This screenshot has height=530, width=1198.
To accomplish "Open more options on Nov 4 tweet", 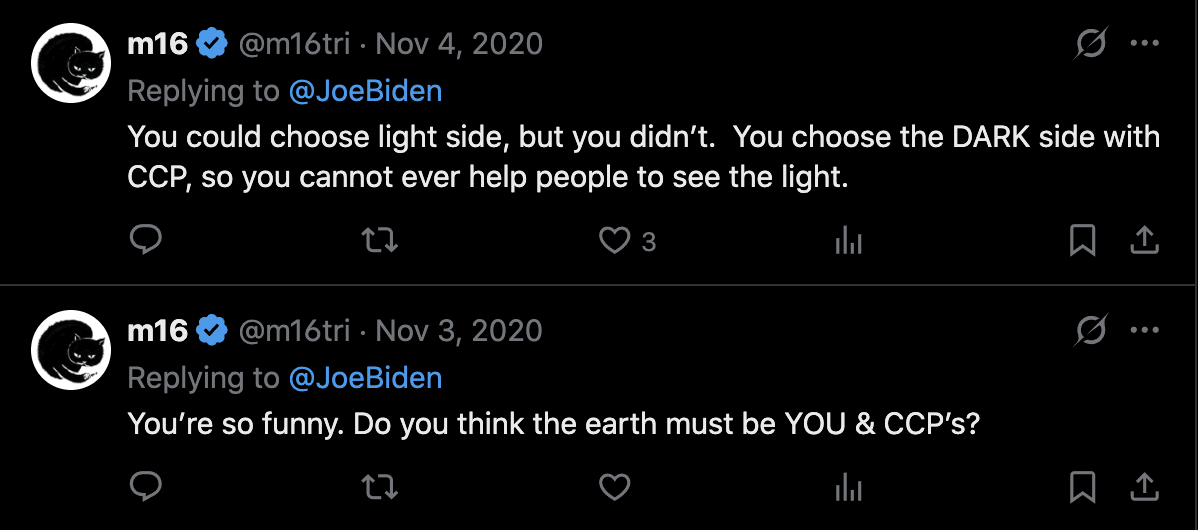I will [x=1144, y=44].
